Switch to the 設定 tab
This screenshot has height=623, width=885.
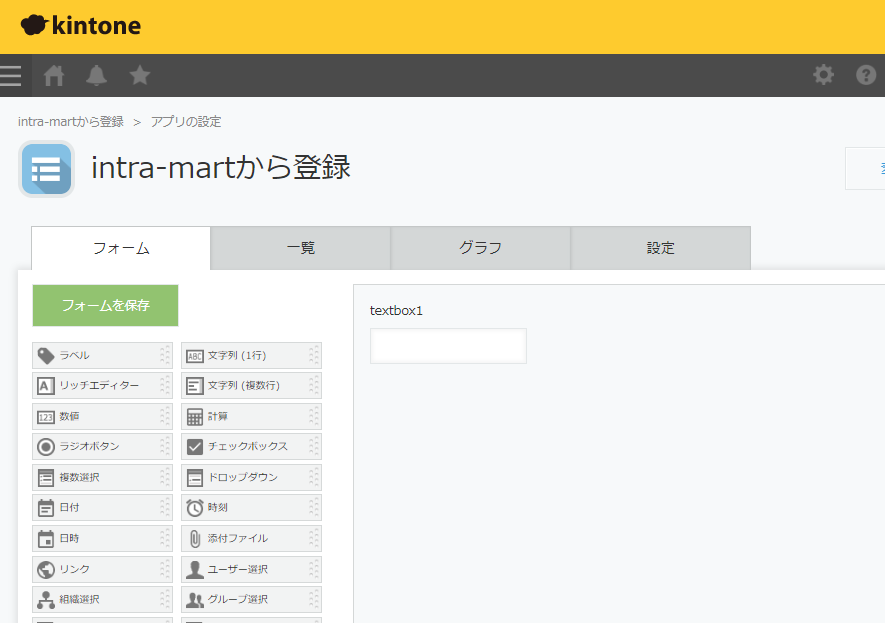[660, 248]
